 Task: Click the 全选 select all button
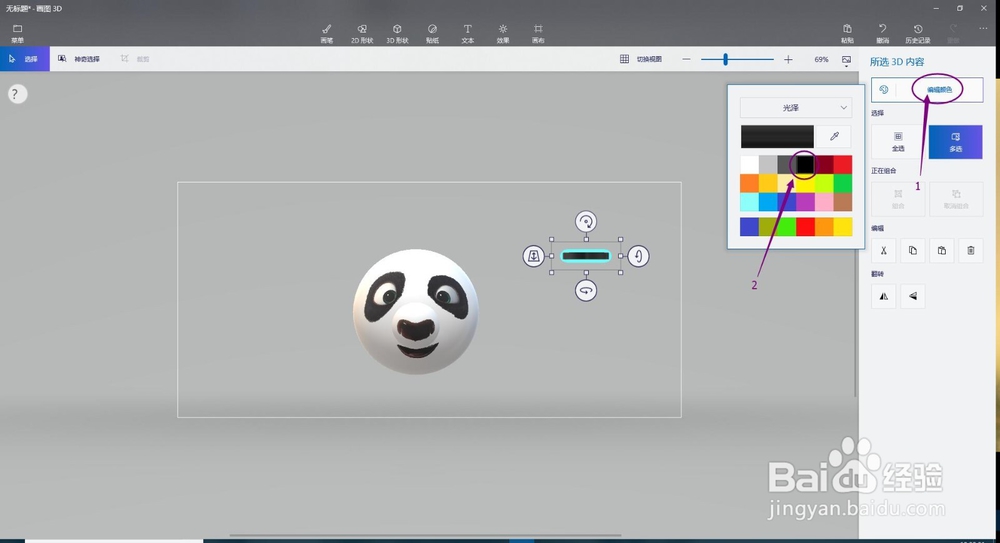click(x=898, y=142)
